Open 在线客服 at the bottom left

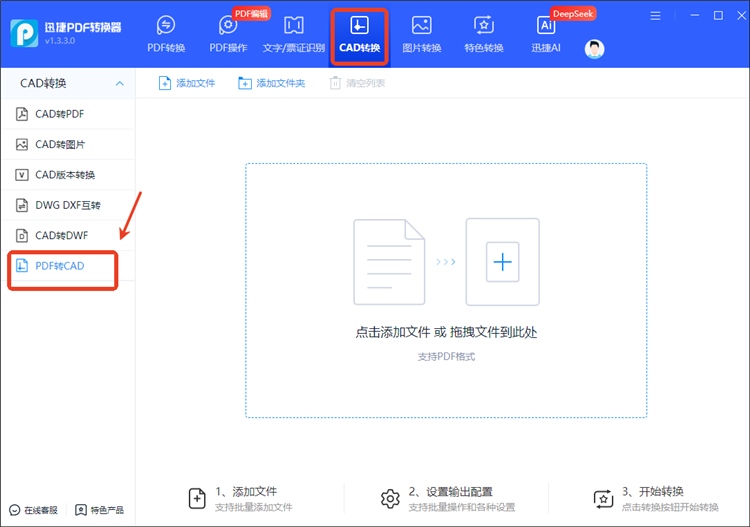[33, 510]
